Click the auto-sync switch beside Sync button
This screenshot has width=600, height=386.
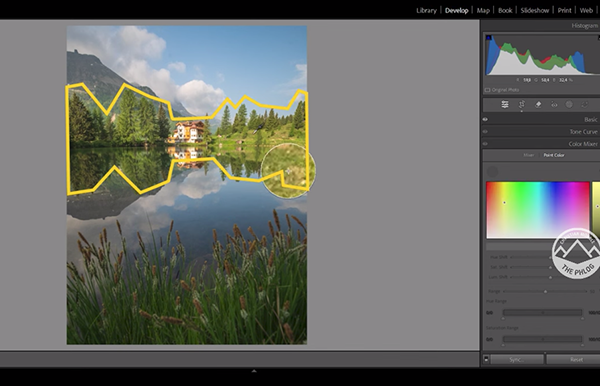(x=486, y=359)
